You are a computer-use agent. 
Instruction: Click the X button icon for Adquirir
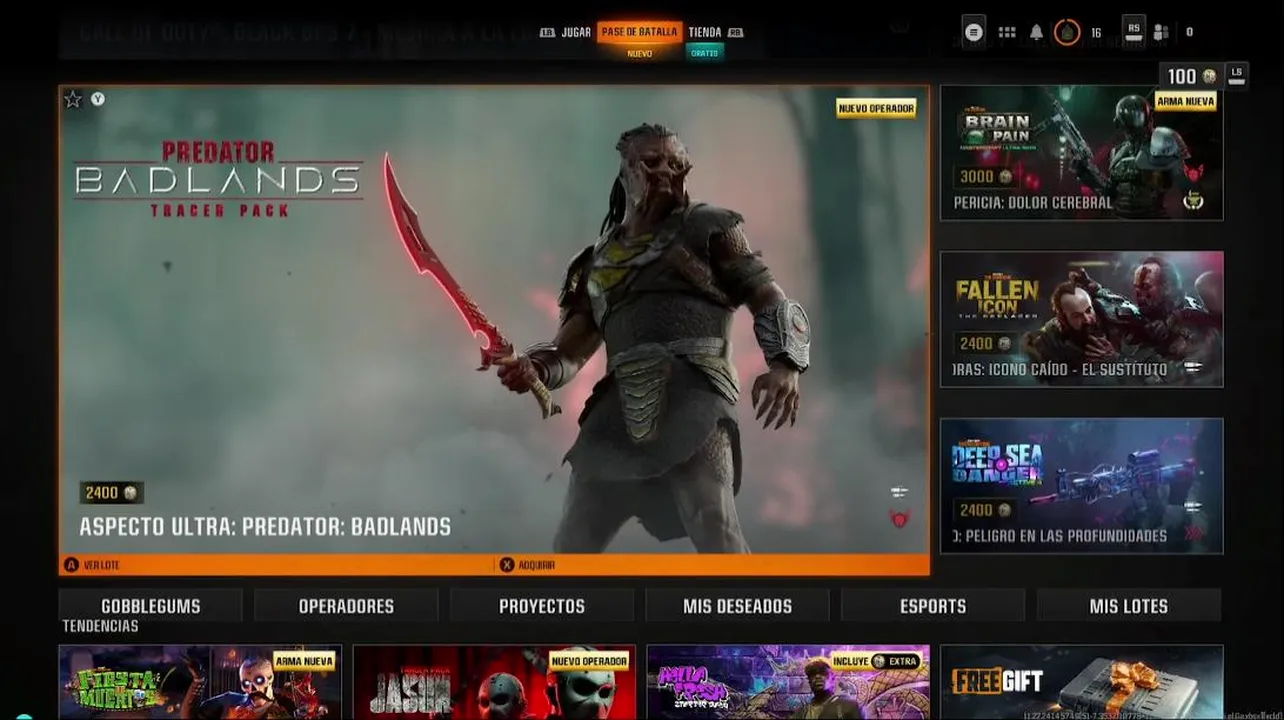(x=507, y=565)
